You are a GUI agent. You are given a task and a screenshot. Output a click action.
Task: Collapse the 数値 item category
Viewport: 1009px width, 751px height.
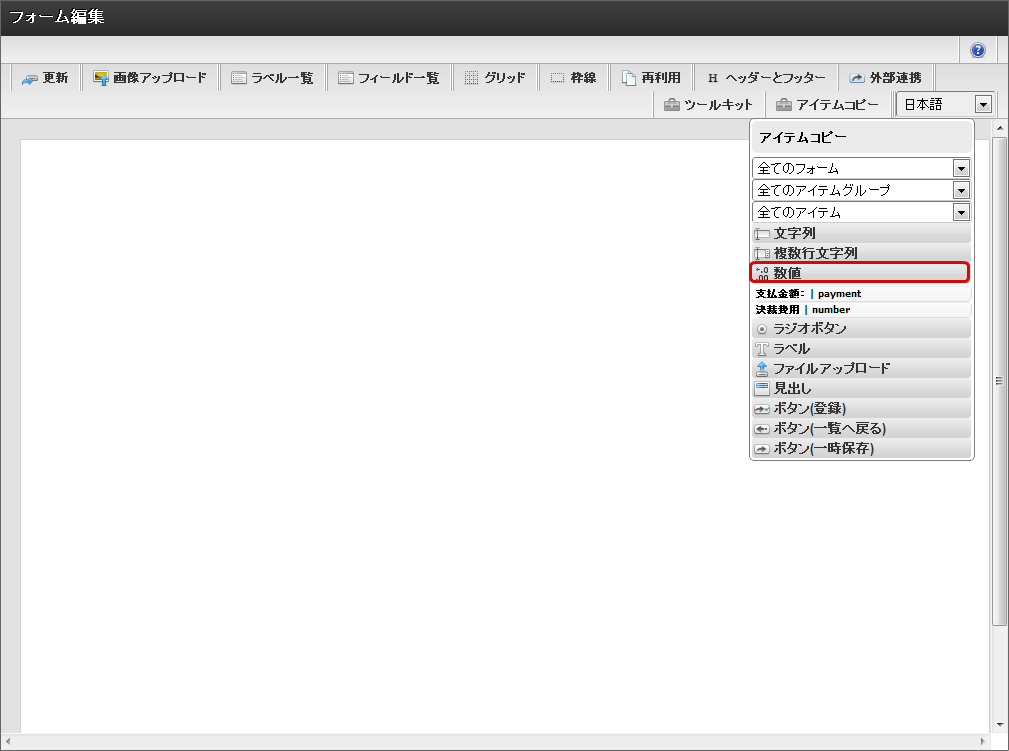[x=860, y=273]
